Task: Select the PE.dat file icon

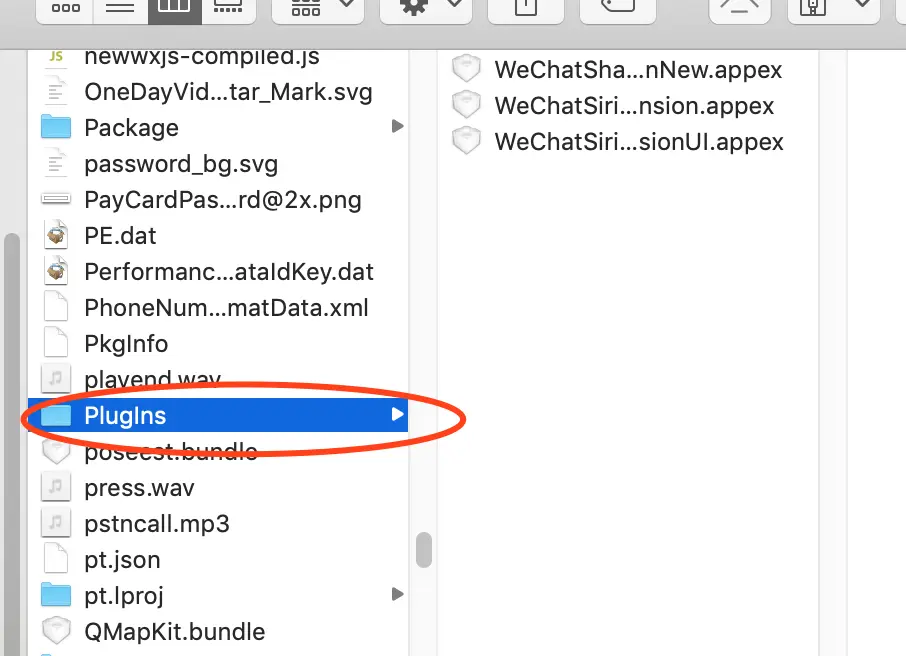Action: click(56, 235)
